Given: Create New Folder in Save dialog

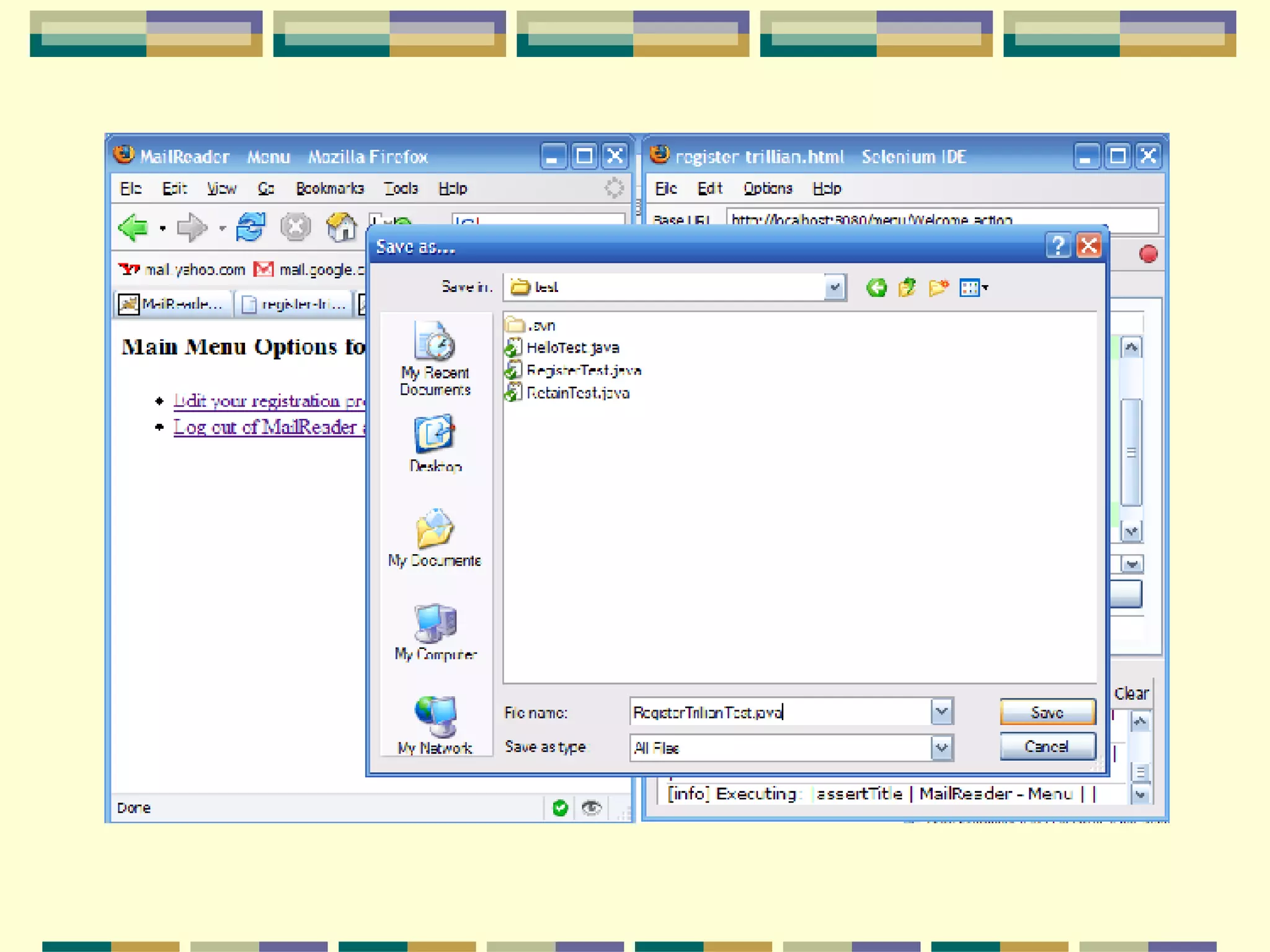Looking at the screenshot, I should click(x=938, y=288).
